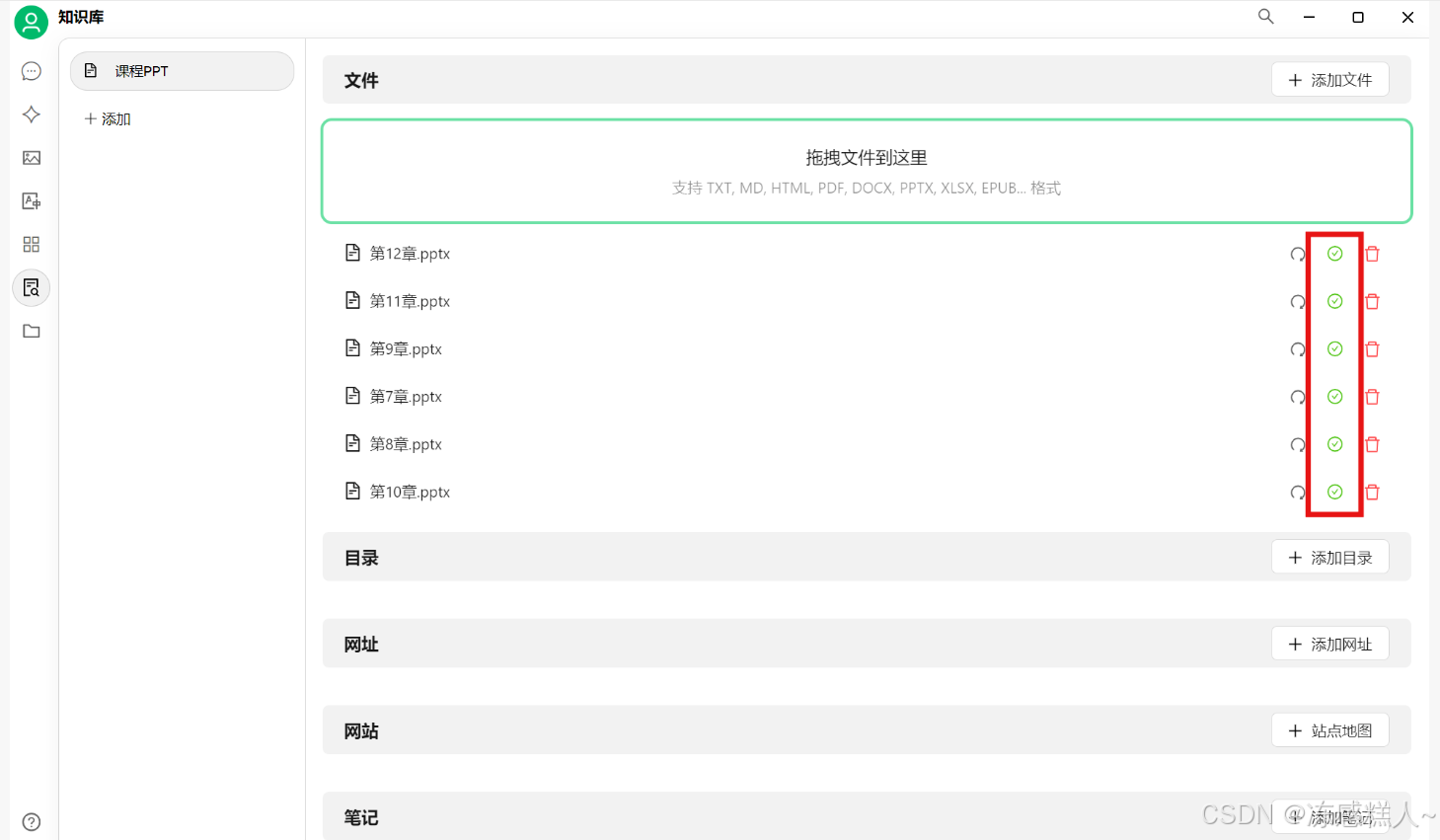The width and height of the screenshot is (1440, 840).
Task: Click the search magnifier at top right
Action: pyautogui.click(x=1265, y=17)
